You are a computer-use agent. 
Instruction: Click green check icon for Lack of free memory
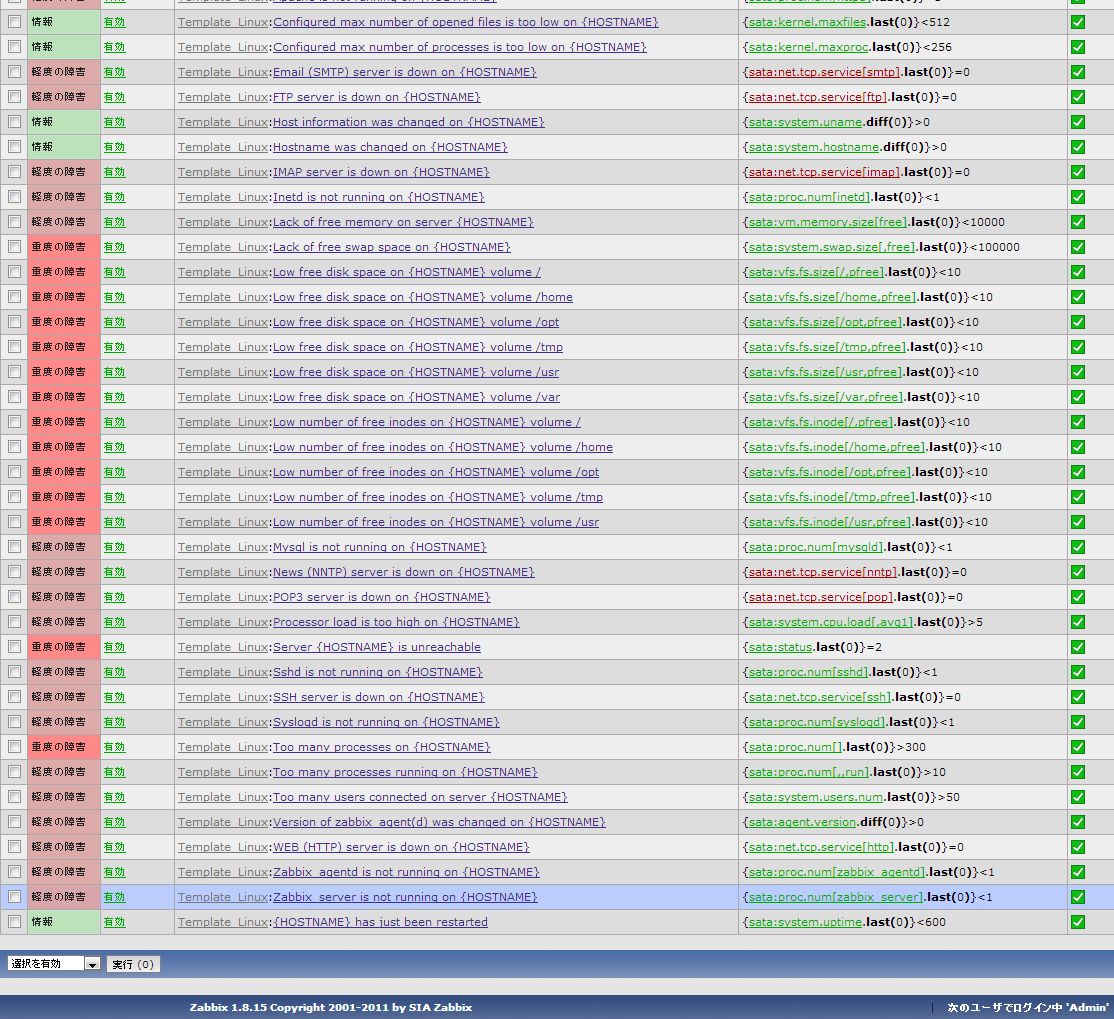tap(1077, 222)
